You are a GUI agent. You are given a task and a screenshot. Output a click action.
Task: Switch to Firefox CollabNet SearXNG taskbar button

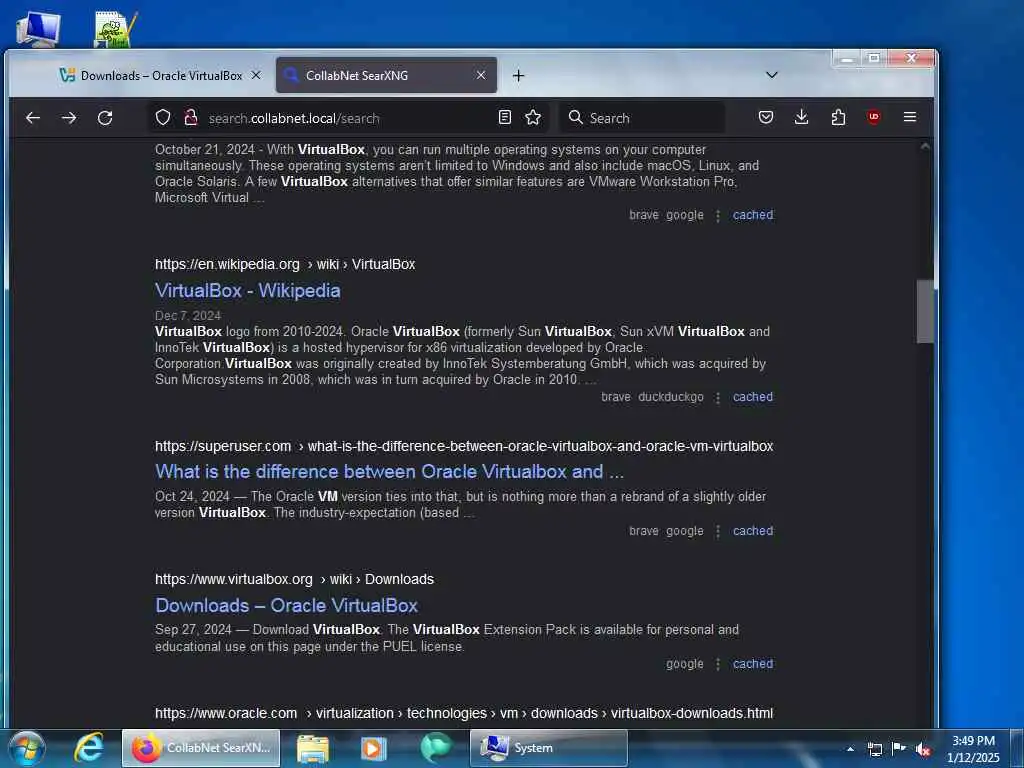coord(201,748)
